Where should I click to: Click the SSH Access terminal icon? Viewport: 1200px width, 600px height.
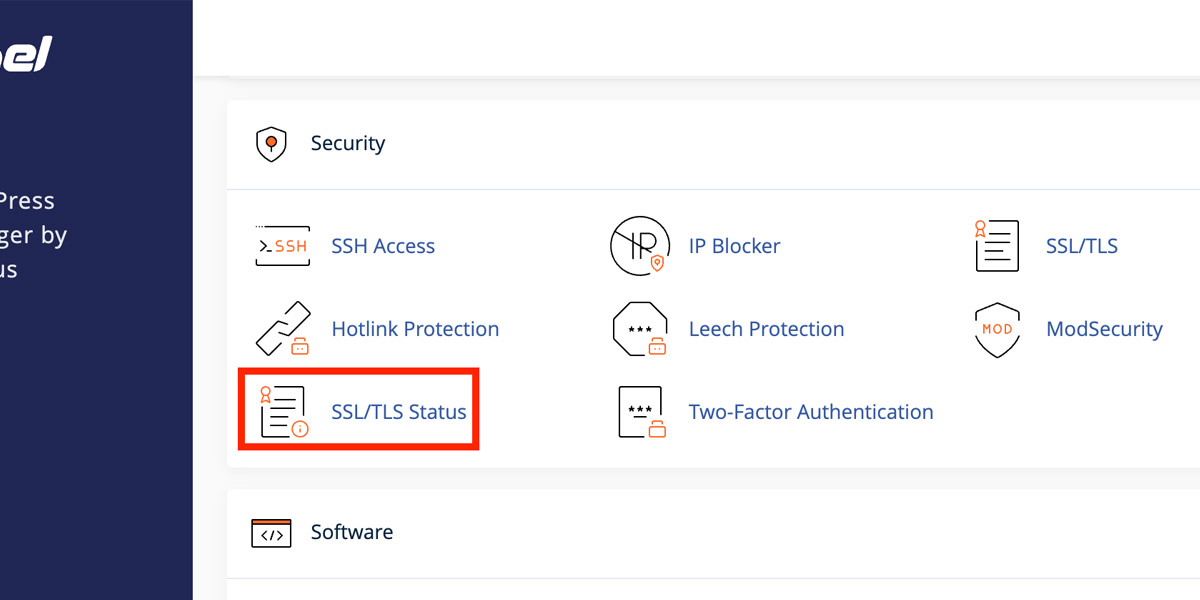[x=282, y=245]
